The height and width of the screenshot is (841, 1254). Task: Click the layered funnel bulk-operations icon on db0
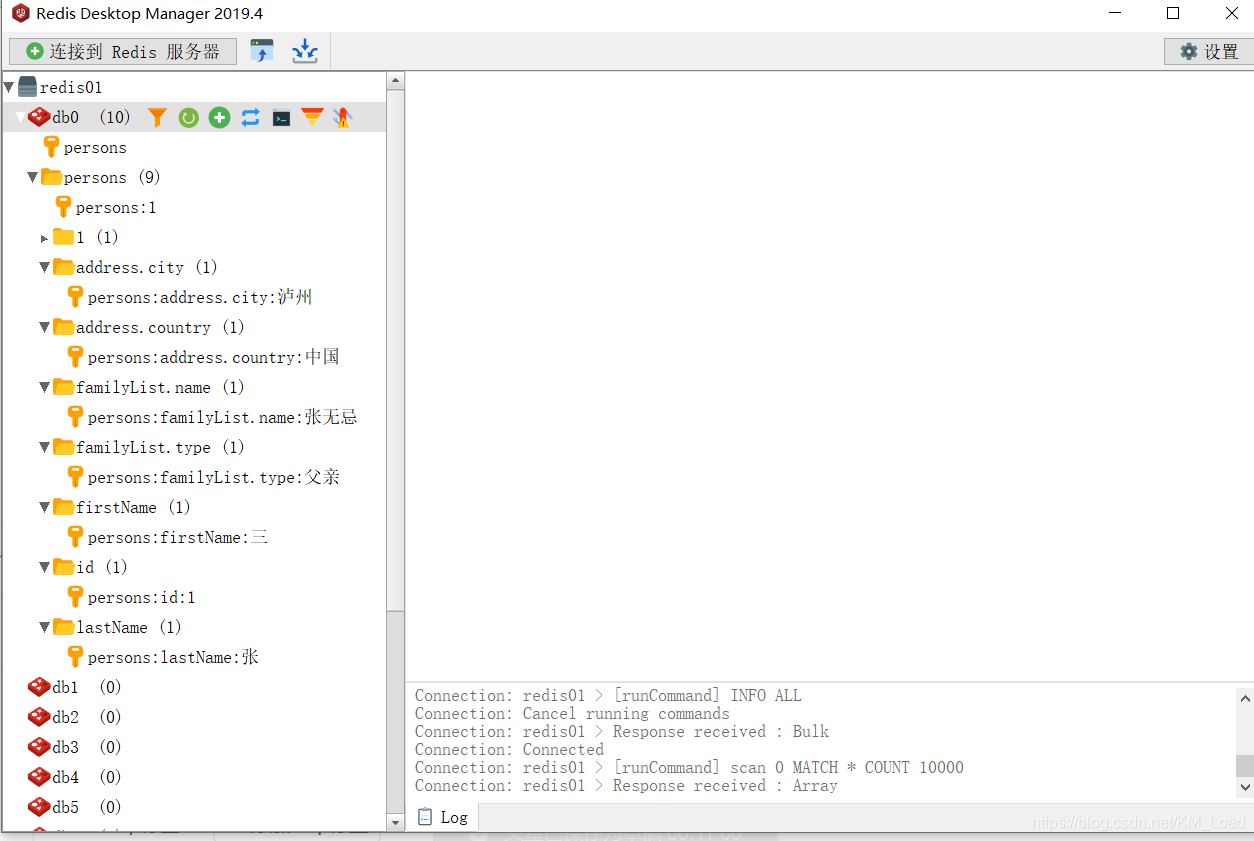click(312, 117)
